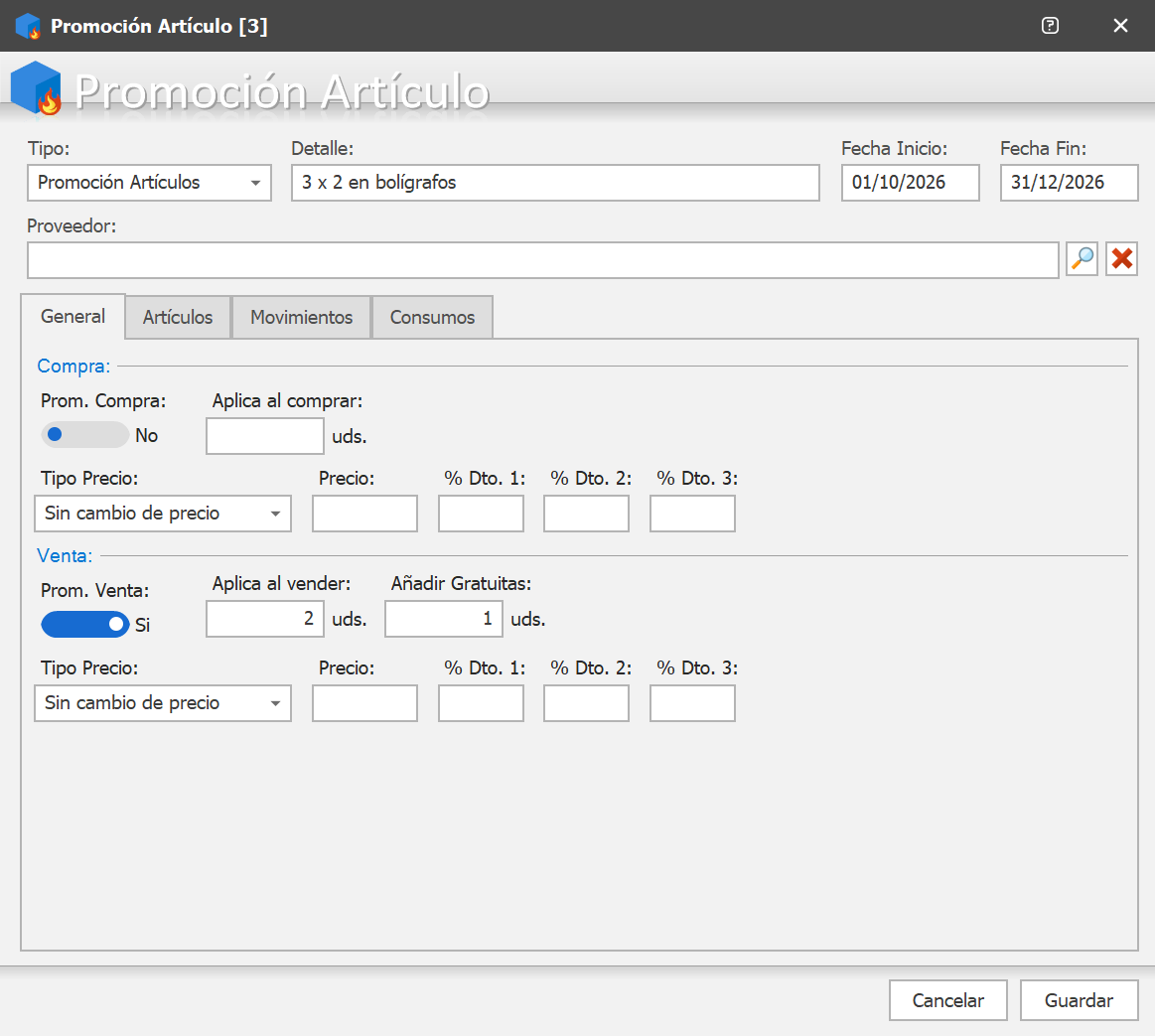Switch to the Artículos tab
This screenshot has width=1155, height=1036.
(178, 318)
